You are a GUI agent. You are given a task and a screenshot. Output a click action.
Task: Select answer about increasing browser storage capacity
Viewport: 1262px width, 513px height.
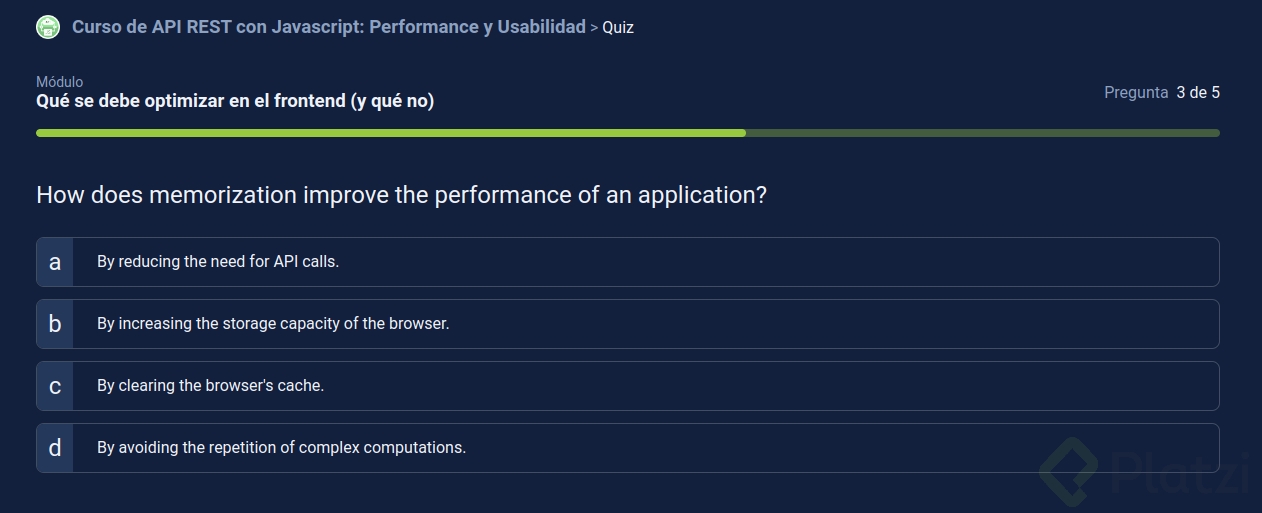(273, 324)
